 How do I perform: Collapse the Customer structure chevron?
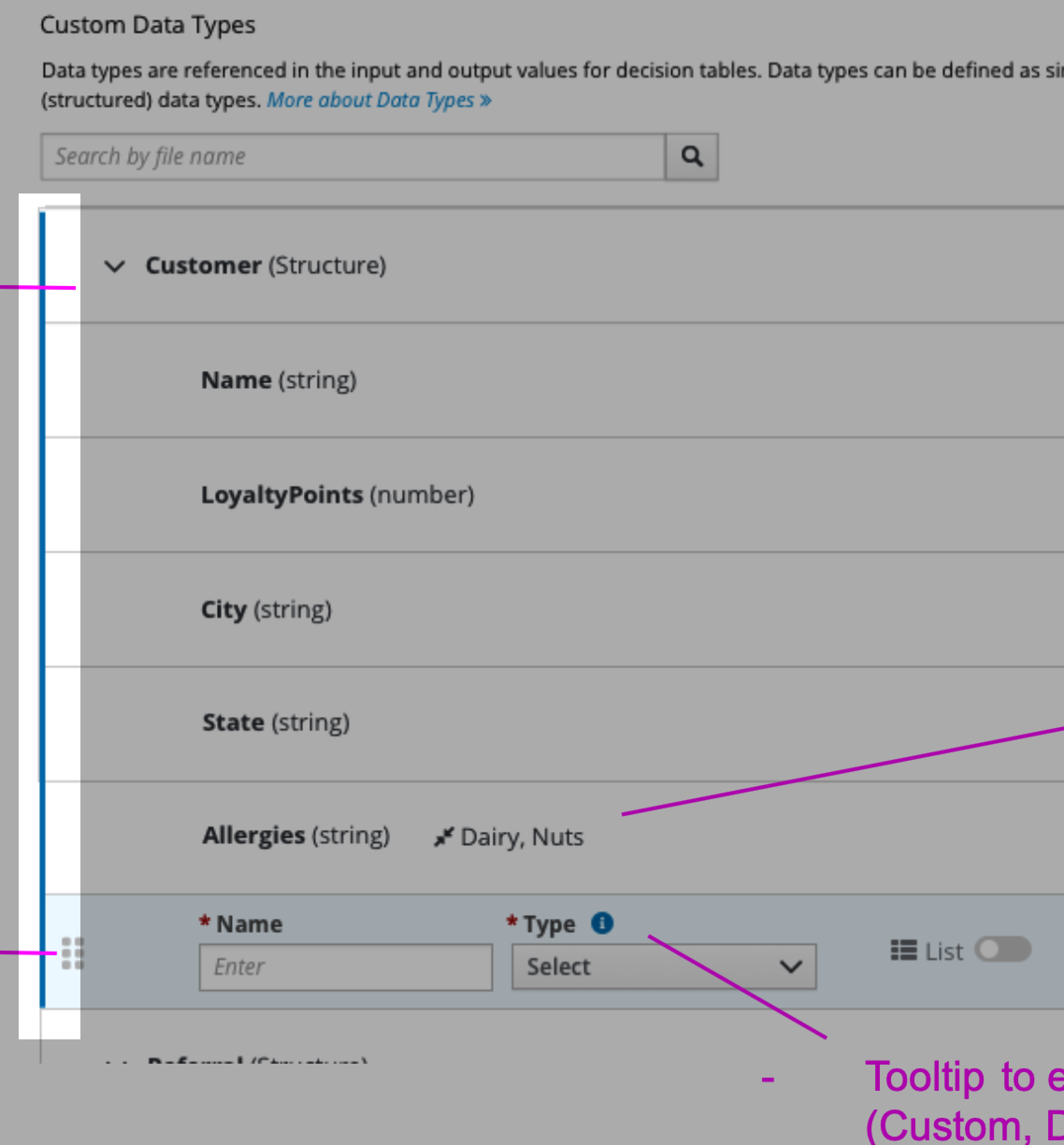(115, 266)
